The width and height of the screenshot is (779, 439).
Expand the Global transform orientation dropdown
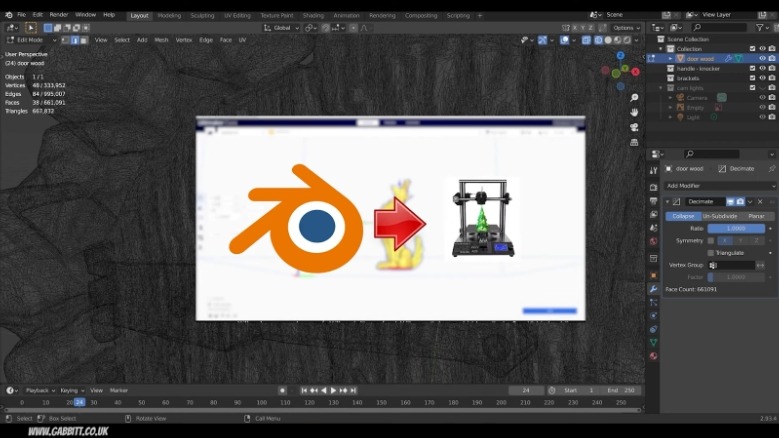click(x=282, y=28)
